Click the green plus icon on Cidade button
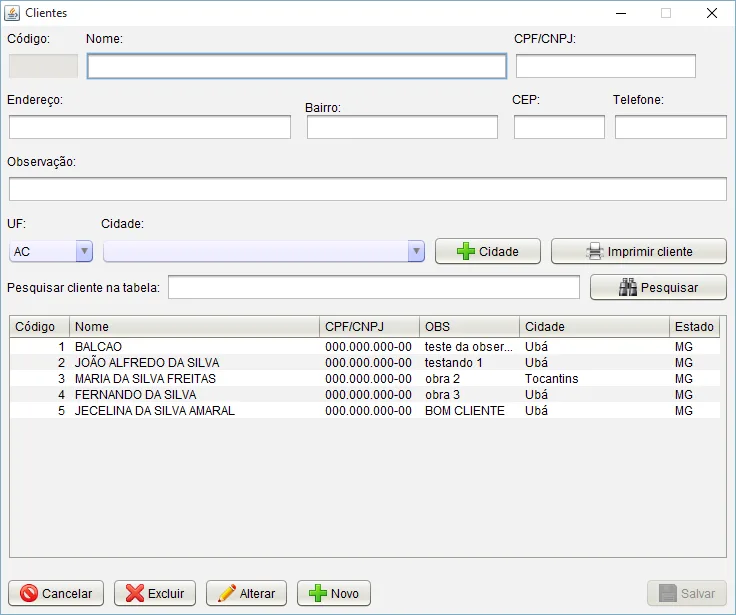The height and width of the screenshot is (615, 736). pyautogui.click(x=466, y=251)
